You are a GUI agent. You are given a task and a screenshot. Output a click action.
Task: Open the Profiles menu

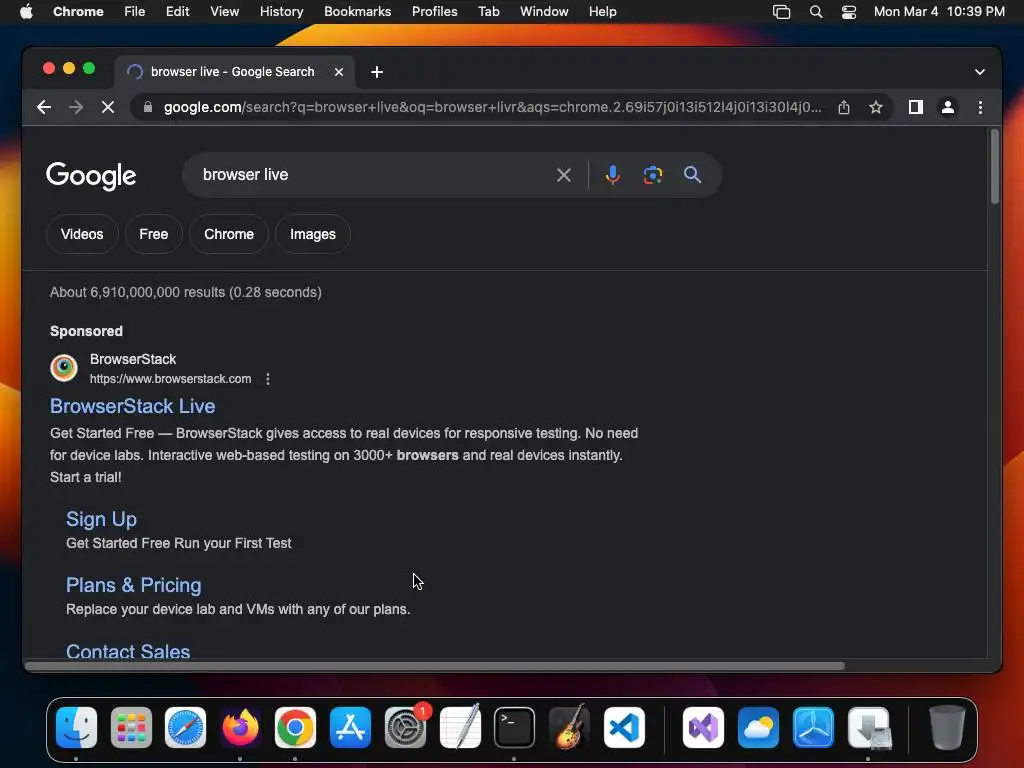(x=434, y=12)
